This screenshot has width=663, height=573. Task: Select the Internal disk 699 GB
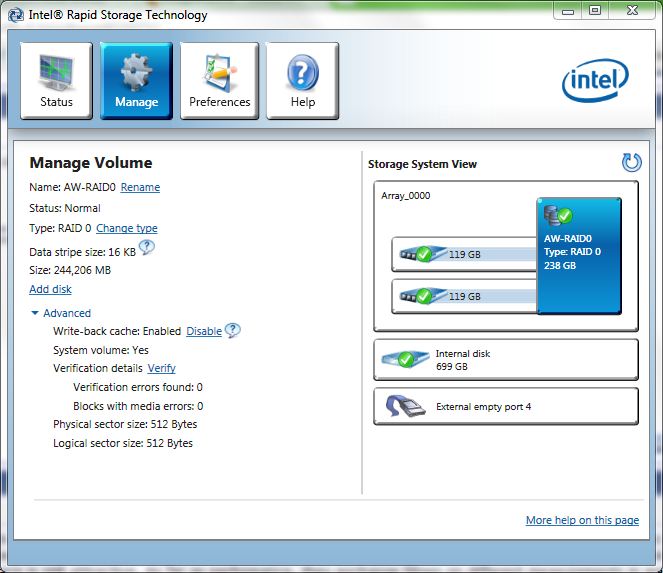(506, 360)
